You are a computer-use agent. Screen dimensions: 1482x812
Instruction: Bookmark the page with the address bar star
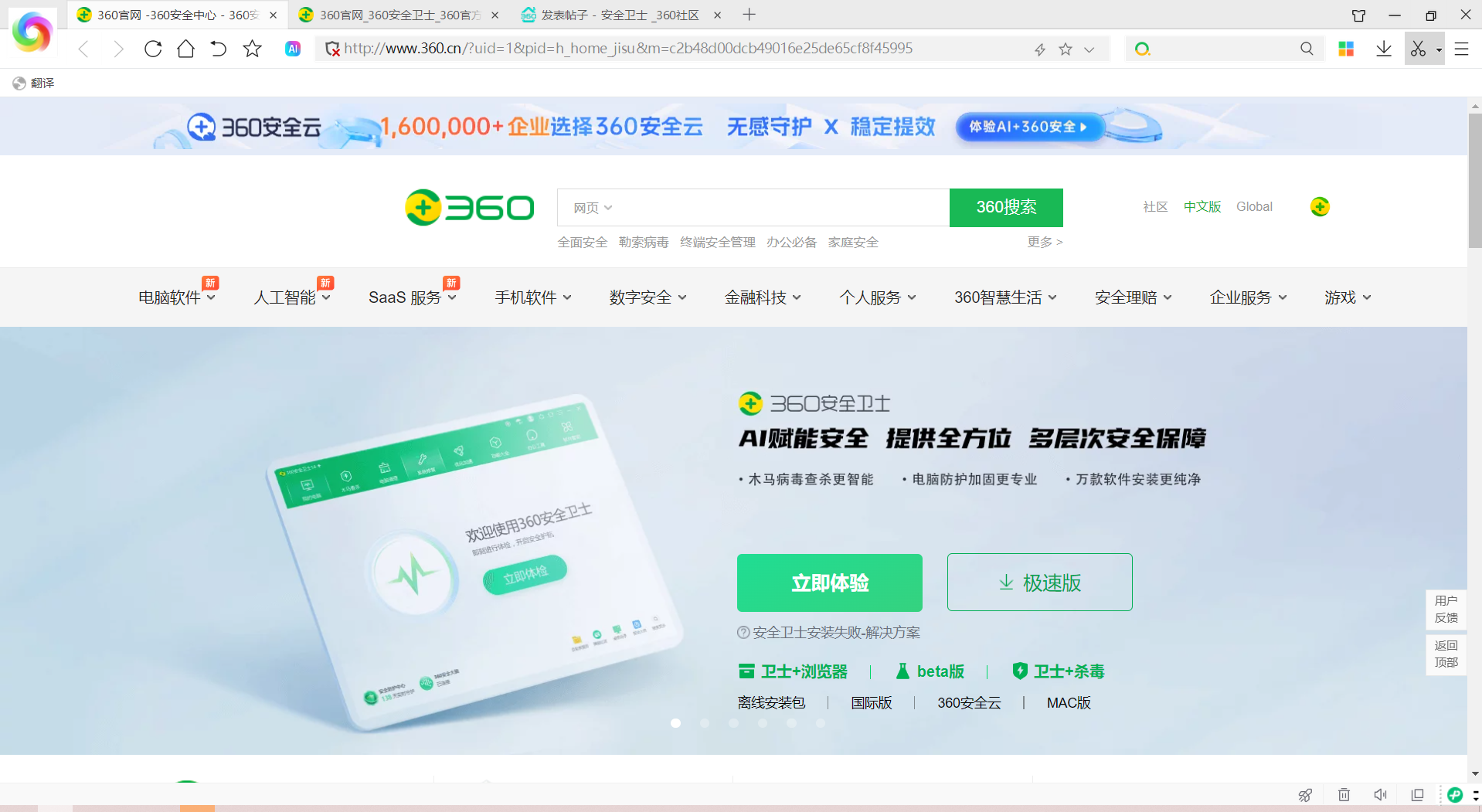(1066, 49)
